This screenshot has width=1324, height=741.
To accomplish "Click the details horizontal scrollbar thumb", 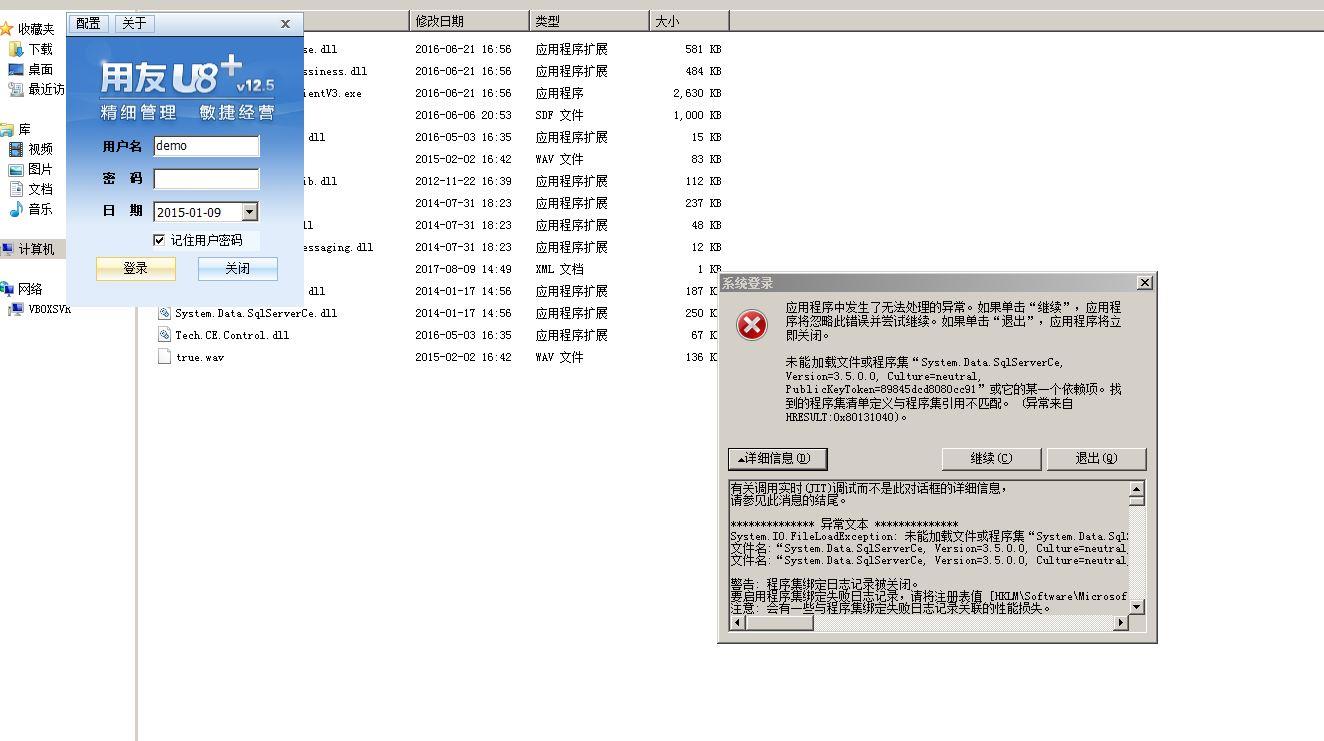I will pos(779,622).
